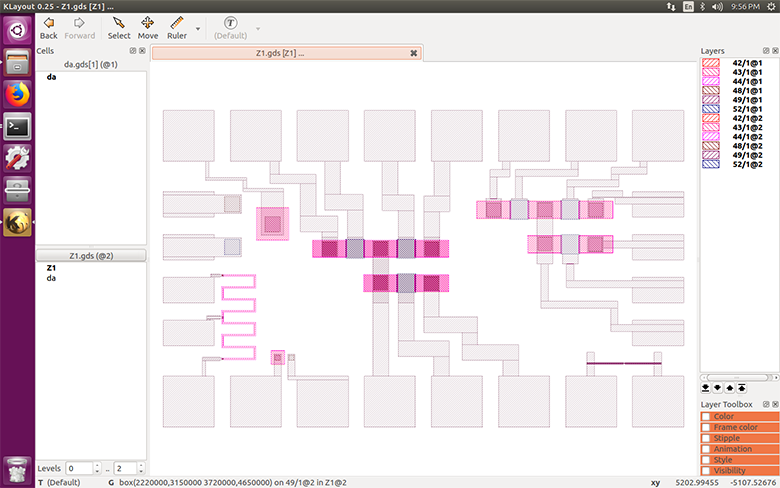Screen dimensions: 780x488
Task: Select cell Z1 in the cell tree
Action: tap(51, 268)
